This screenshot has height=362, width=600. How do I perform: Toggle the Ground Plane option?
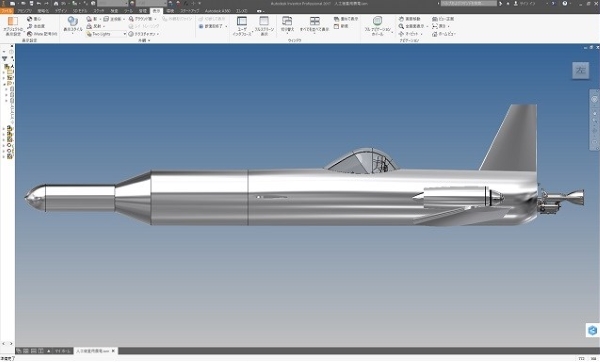point(142,19)
